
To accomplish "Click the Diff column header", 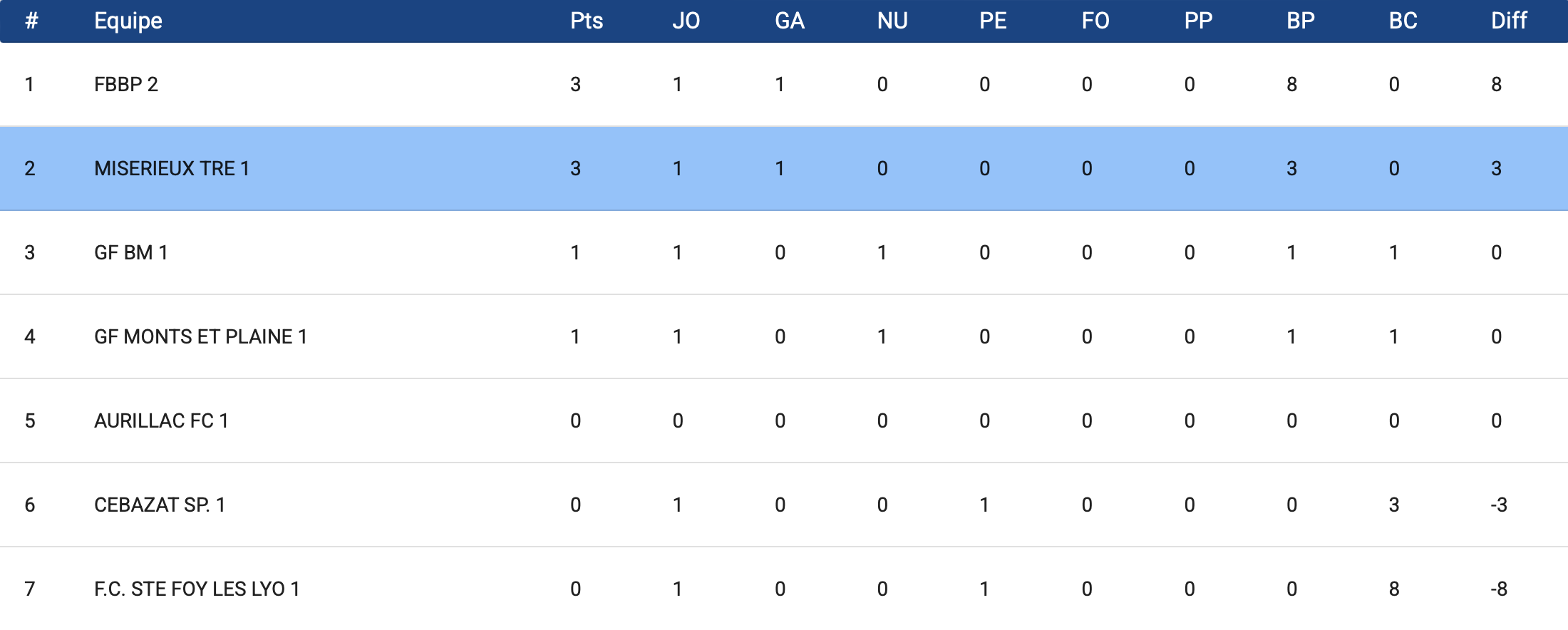I will pyautogui.click(x=1509, y=21).
